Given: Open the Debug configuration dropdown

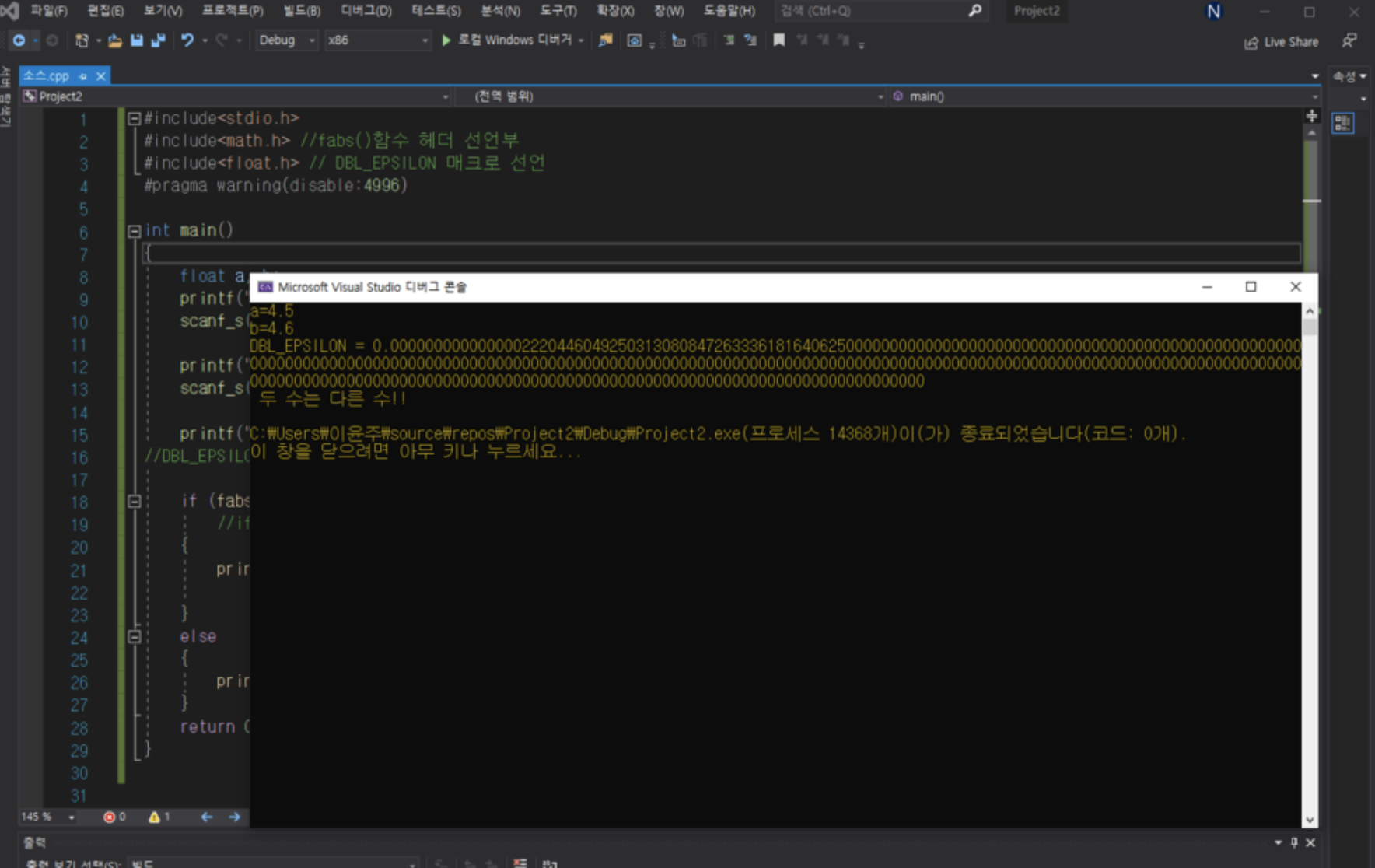Looking at the screenshot, I should tap(286, 40).
